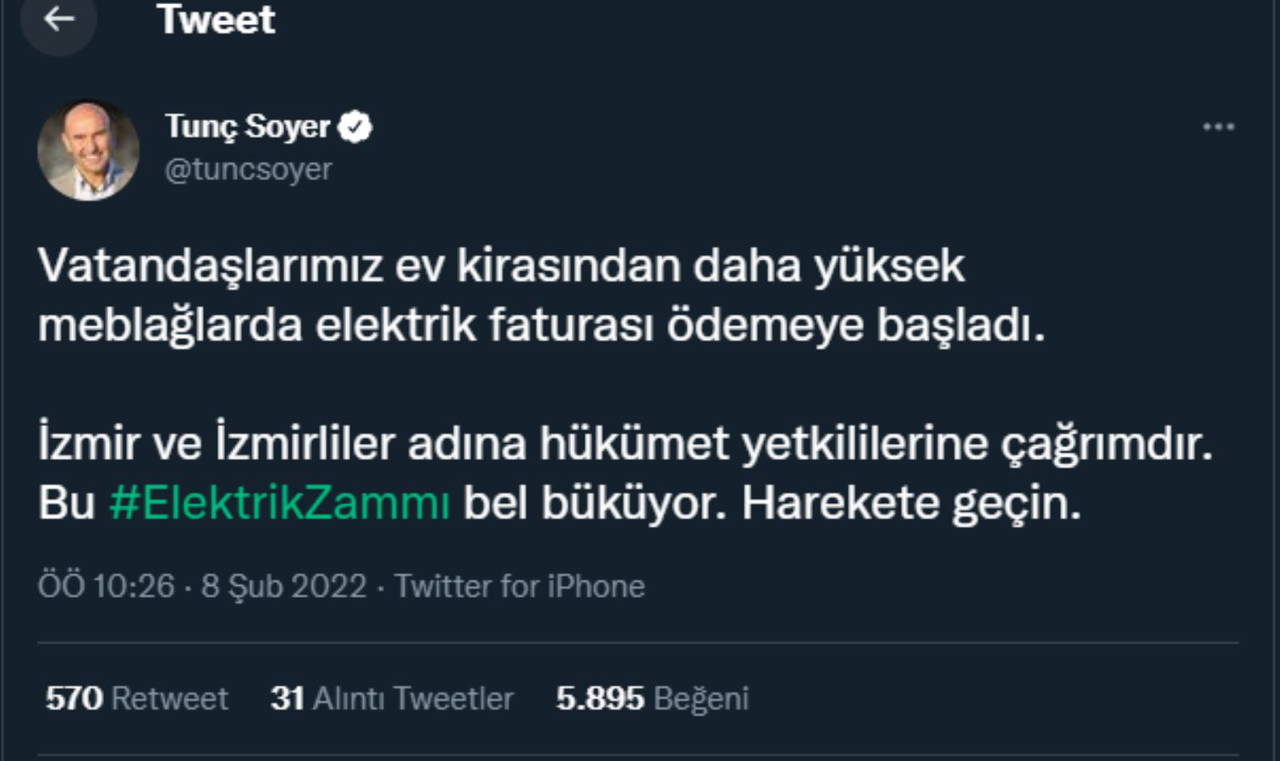View the 570 Retweet list
Screen dimensions: 1280x761
(137, 698)
